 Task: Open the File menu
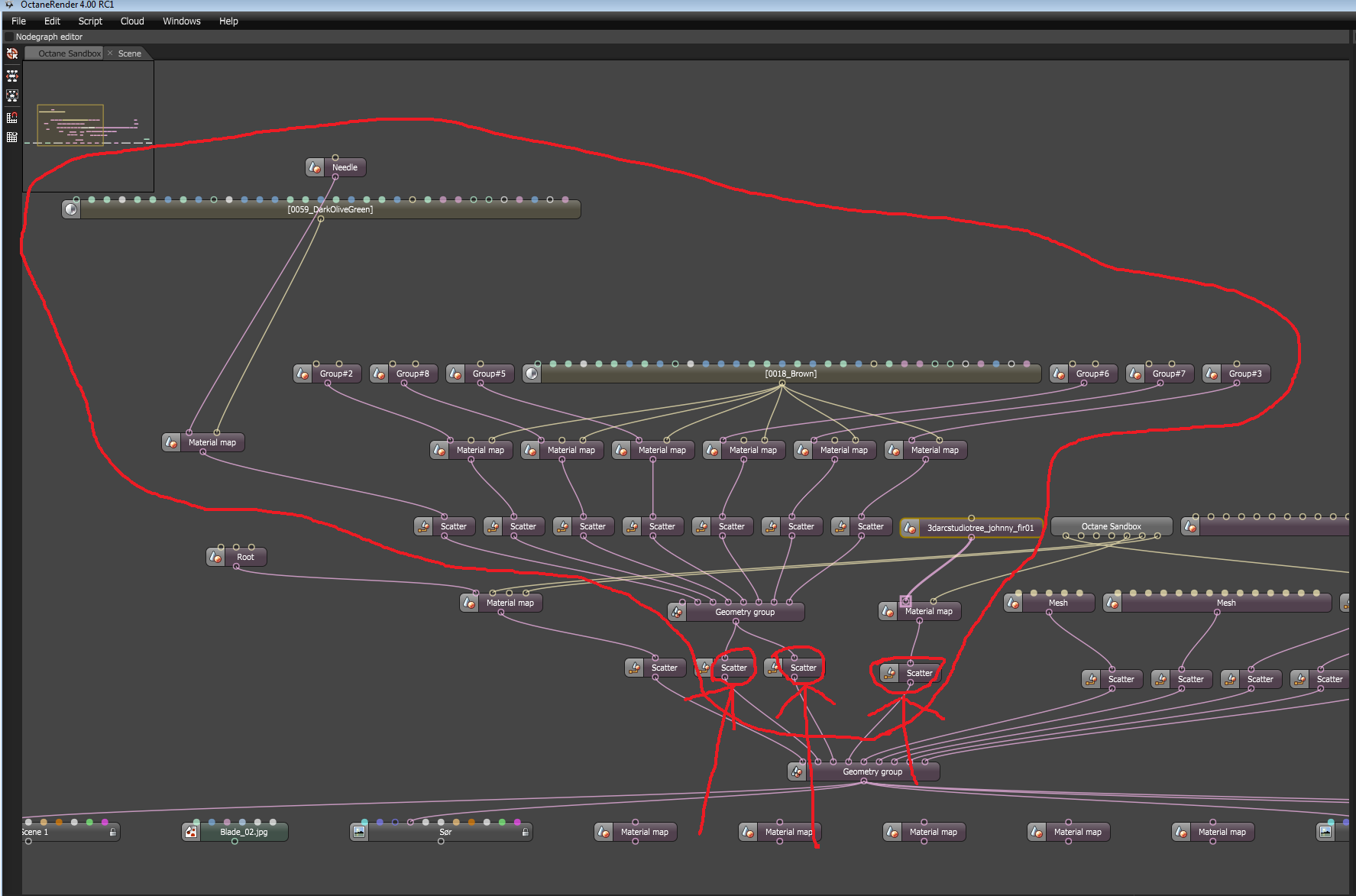point(19,21)
